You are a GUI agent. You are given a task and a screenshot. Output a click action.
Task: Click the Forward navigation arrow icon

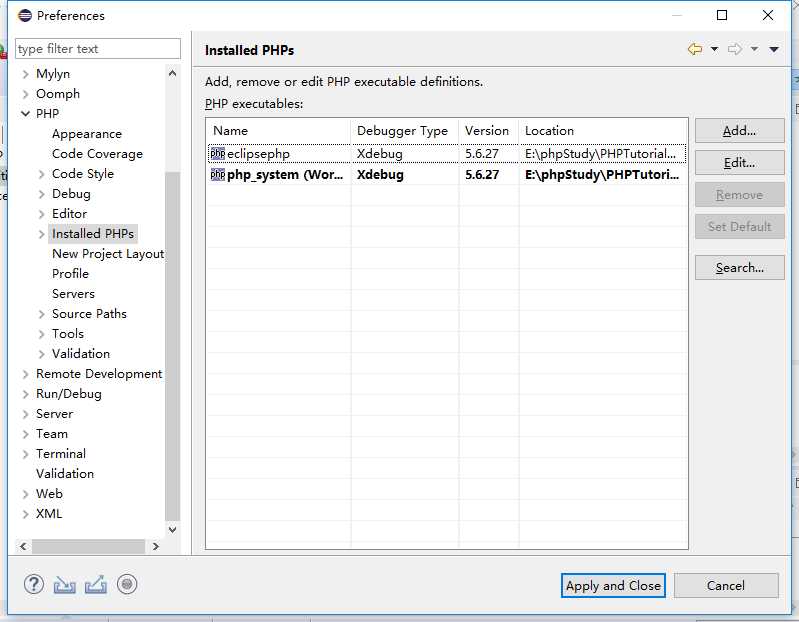pyautogui.click(x=735, y=49)
